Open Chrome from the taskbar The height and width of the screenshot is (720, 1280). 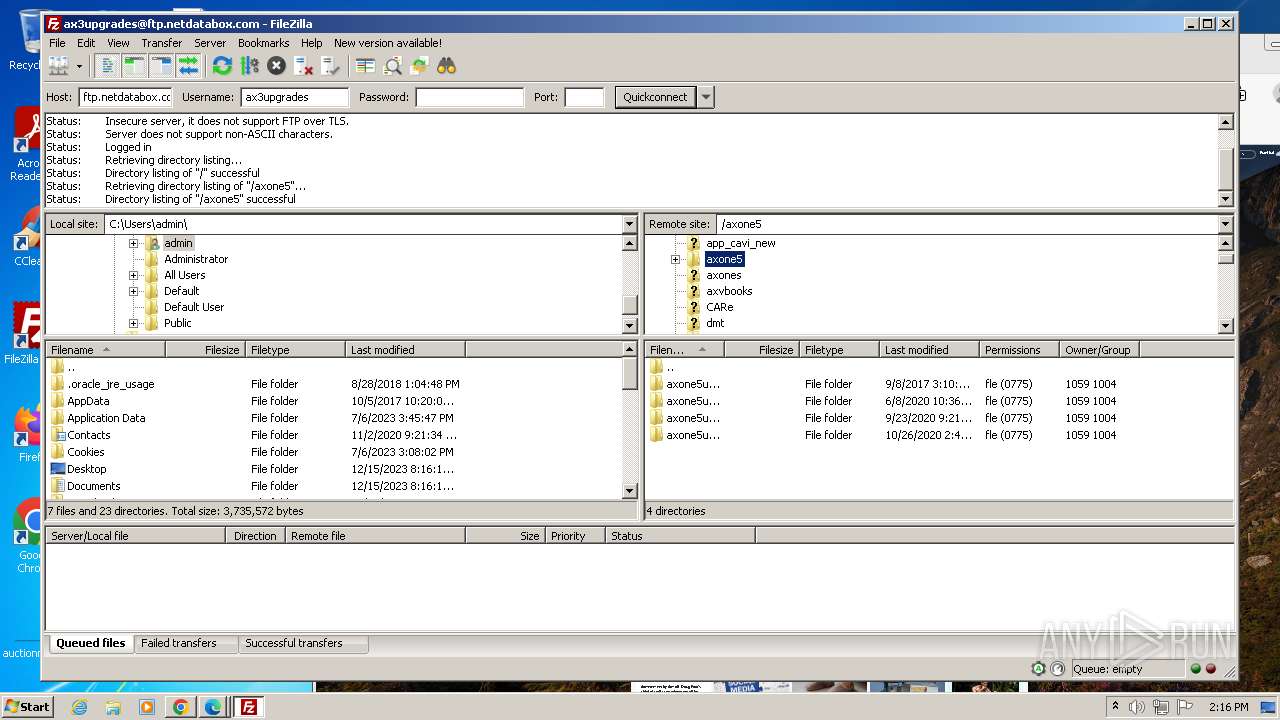click(x=181, y=707)
